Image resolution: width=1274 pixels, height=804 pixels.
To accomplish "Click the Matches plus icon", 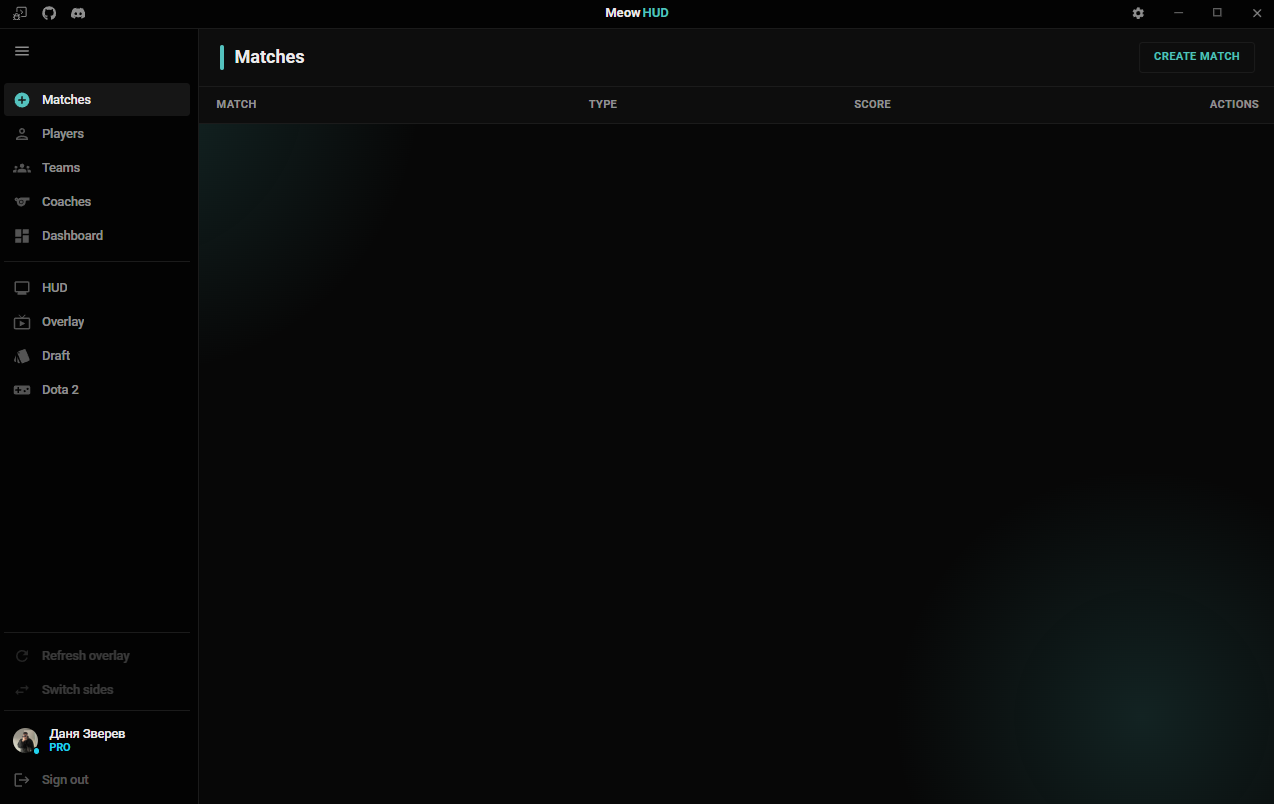I will (x=22, y=100).
